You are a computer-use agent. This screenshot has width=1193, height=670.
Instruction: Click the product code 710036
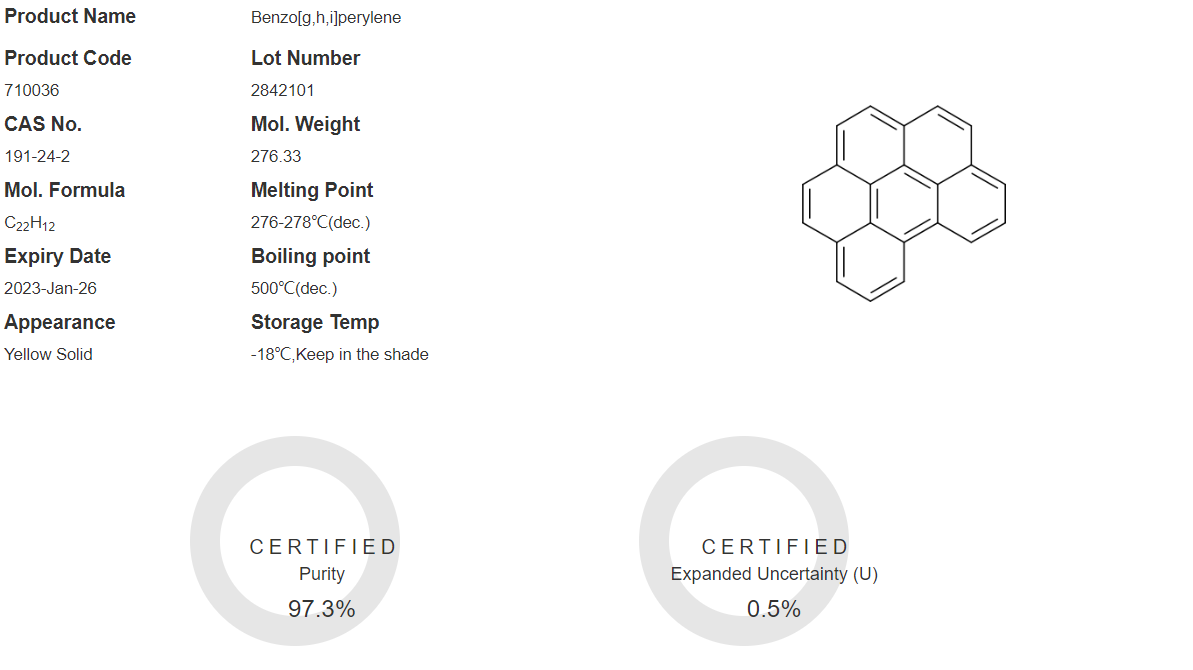tap(32, 90)
